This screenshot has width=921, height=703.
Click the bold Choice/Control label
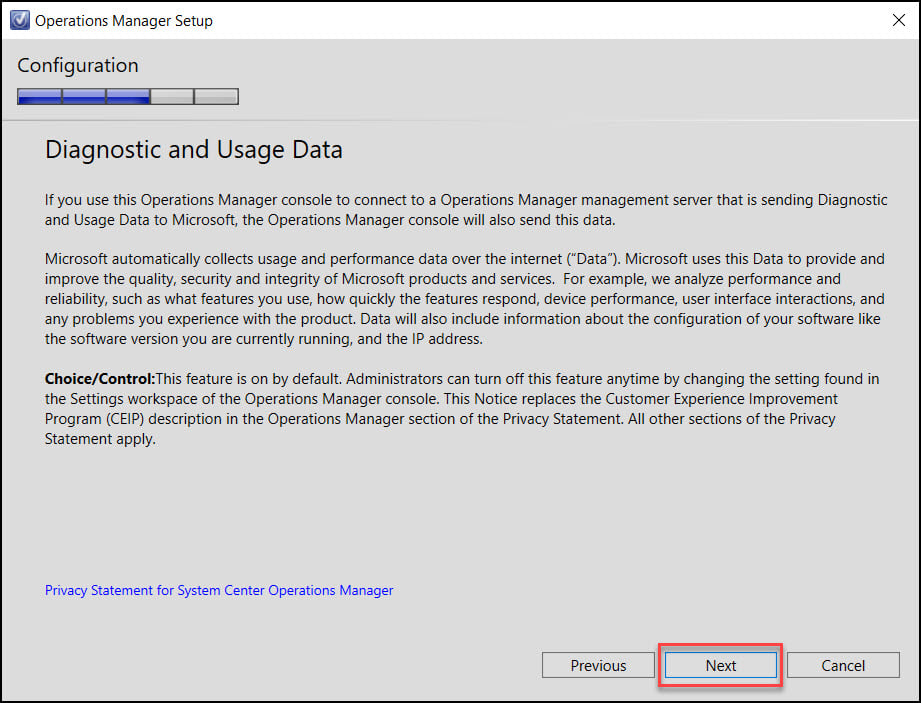pyautogui.click(x=100, y=379)
